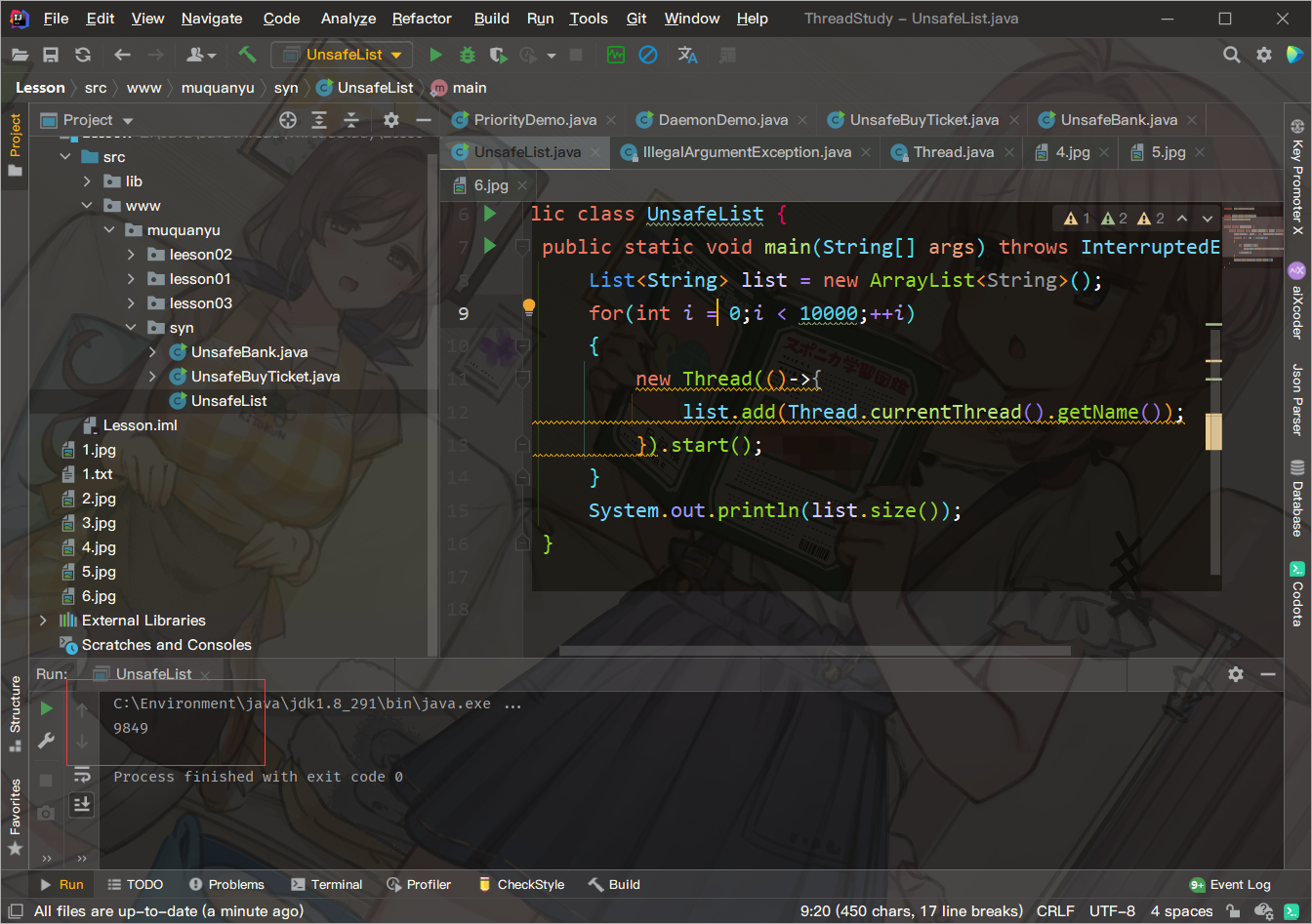Screen dimensions: 1312x924
Task: Switch to PriorityDemo.java tab
Action: pos(534,120)
